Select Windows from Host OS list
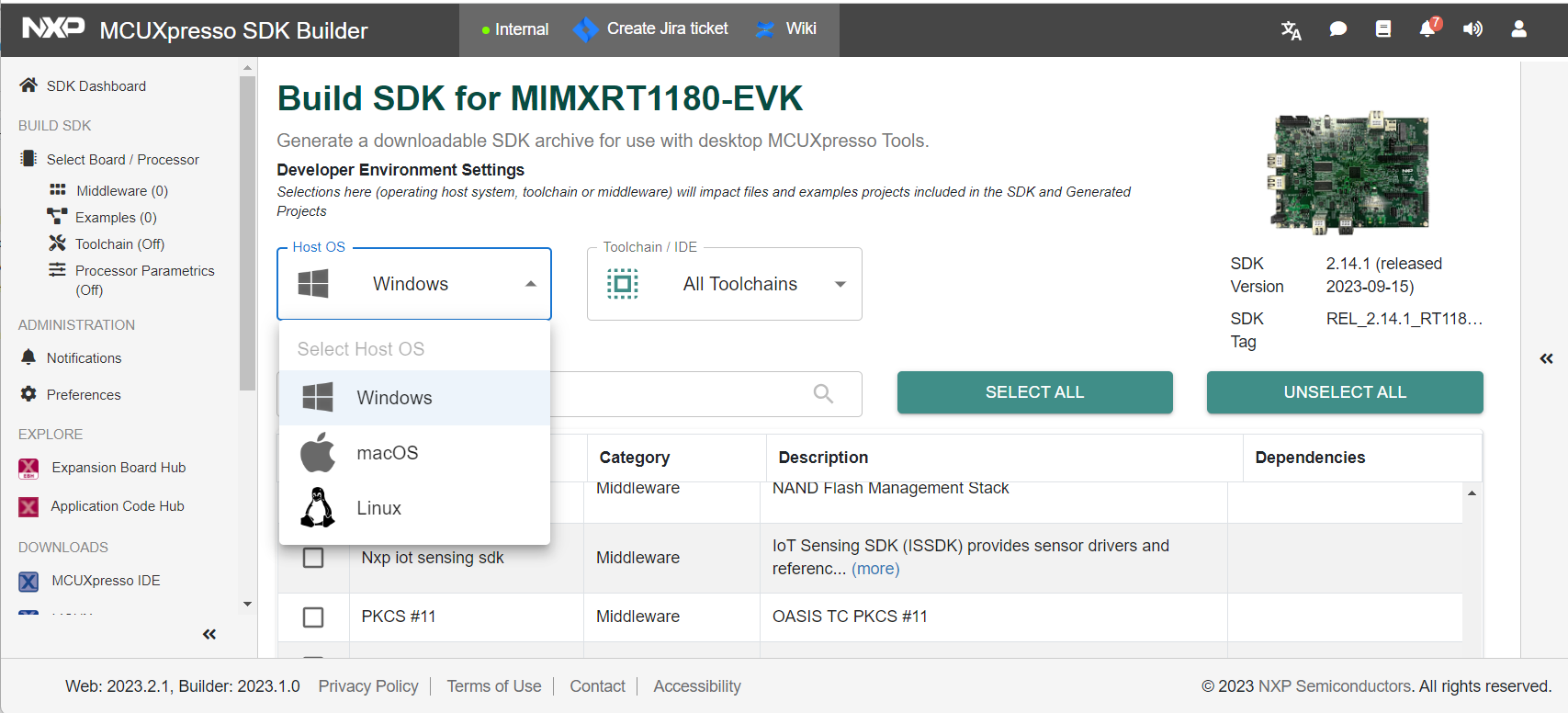Viewport: 1568px width, 713px height. [414, 398]
